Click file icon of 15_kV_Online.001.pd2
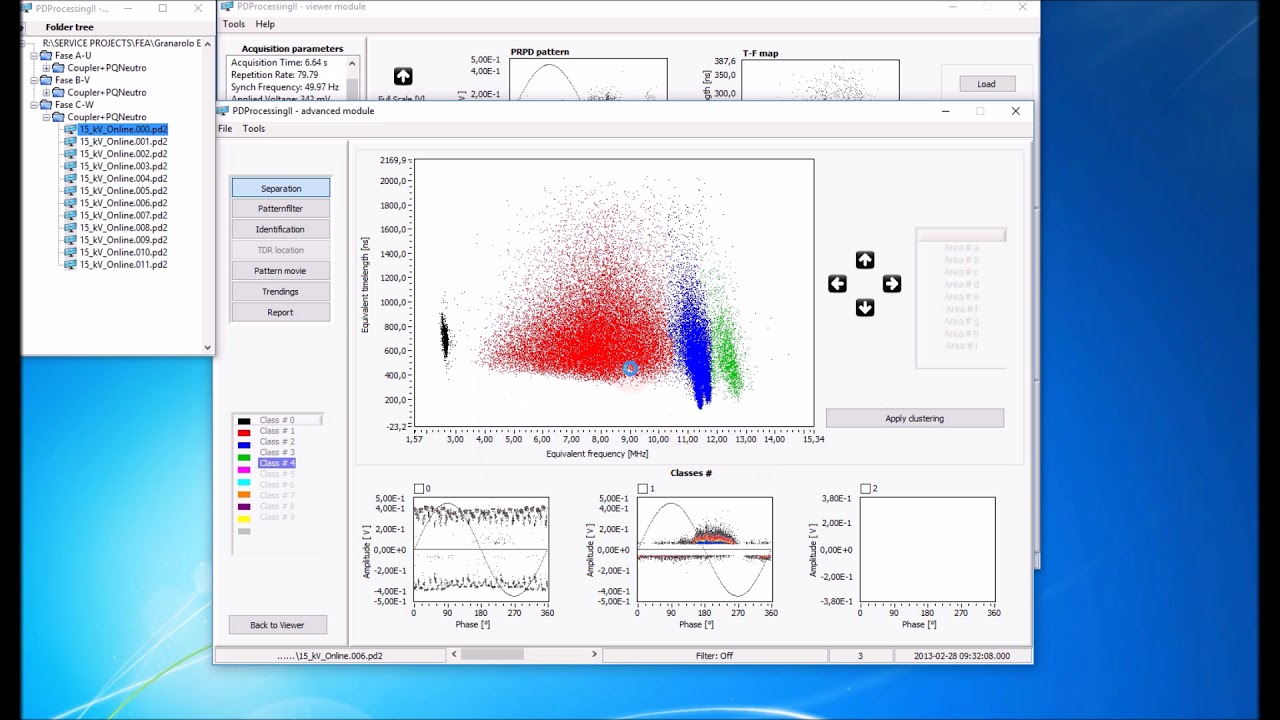The height and width of the screenshot is (720, 1280). (70, 142)
